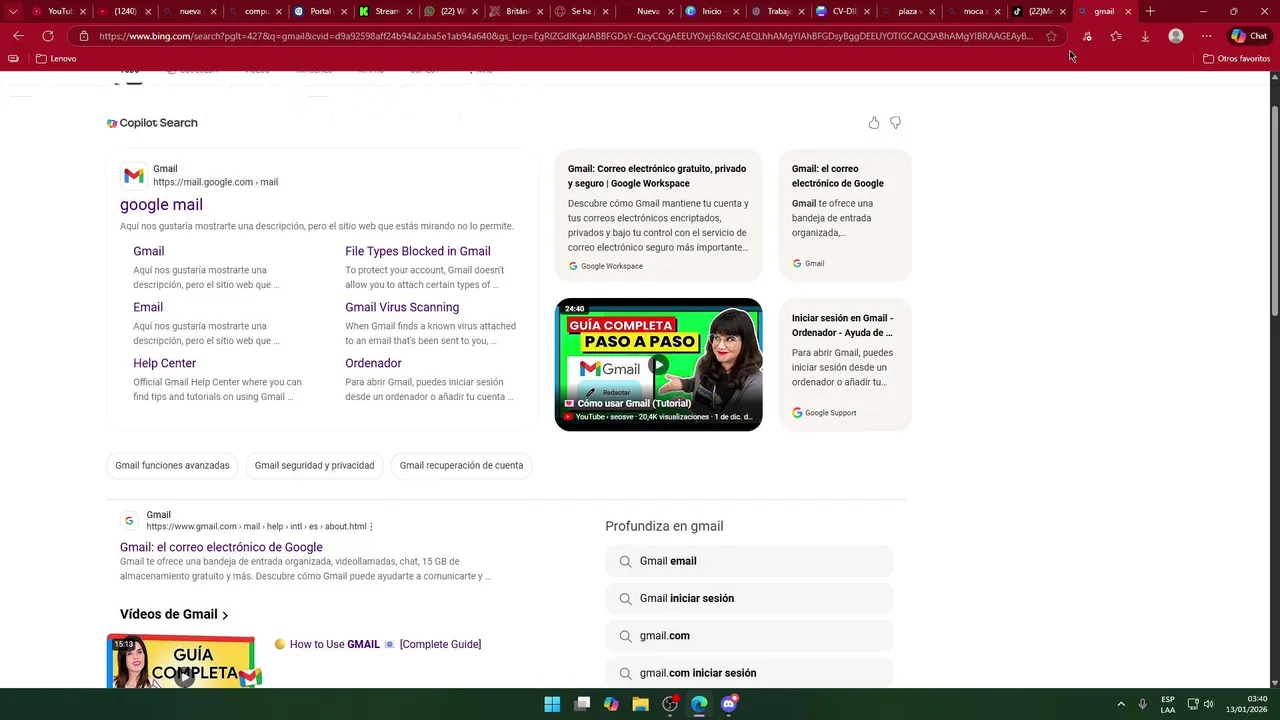Switch ESP LAA keyboard language
Viewport: 1280px width, 720px height.
point(1168,704)
